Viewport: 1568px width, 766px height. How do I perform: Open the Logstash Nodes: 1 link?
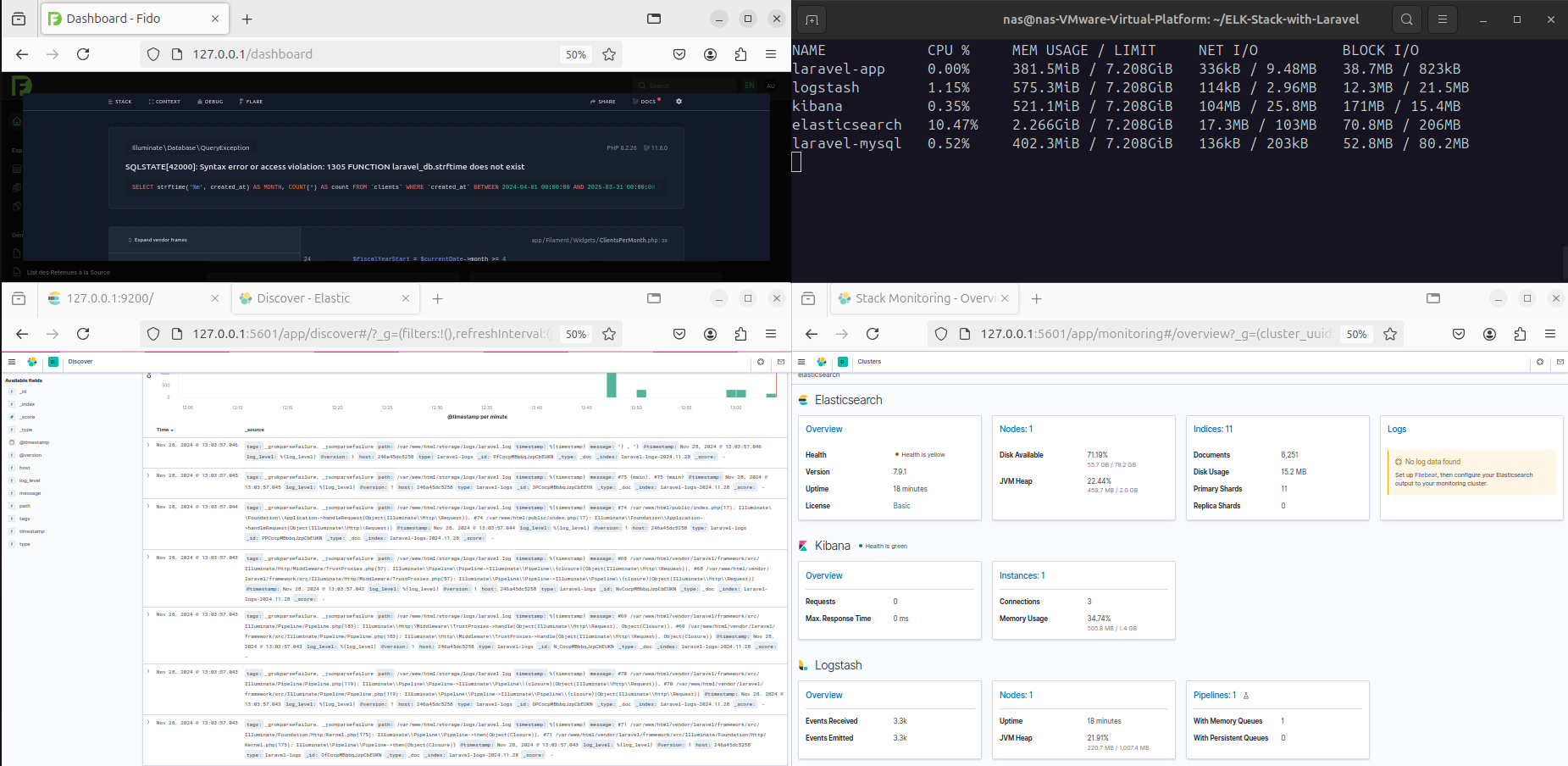(x=1016, y=696)
